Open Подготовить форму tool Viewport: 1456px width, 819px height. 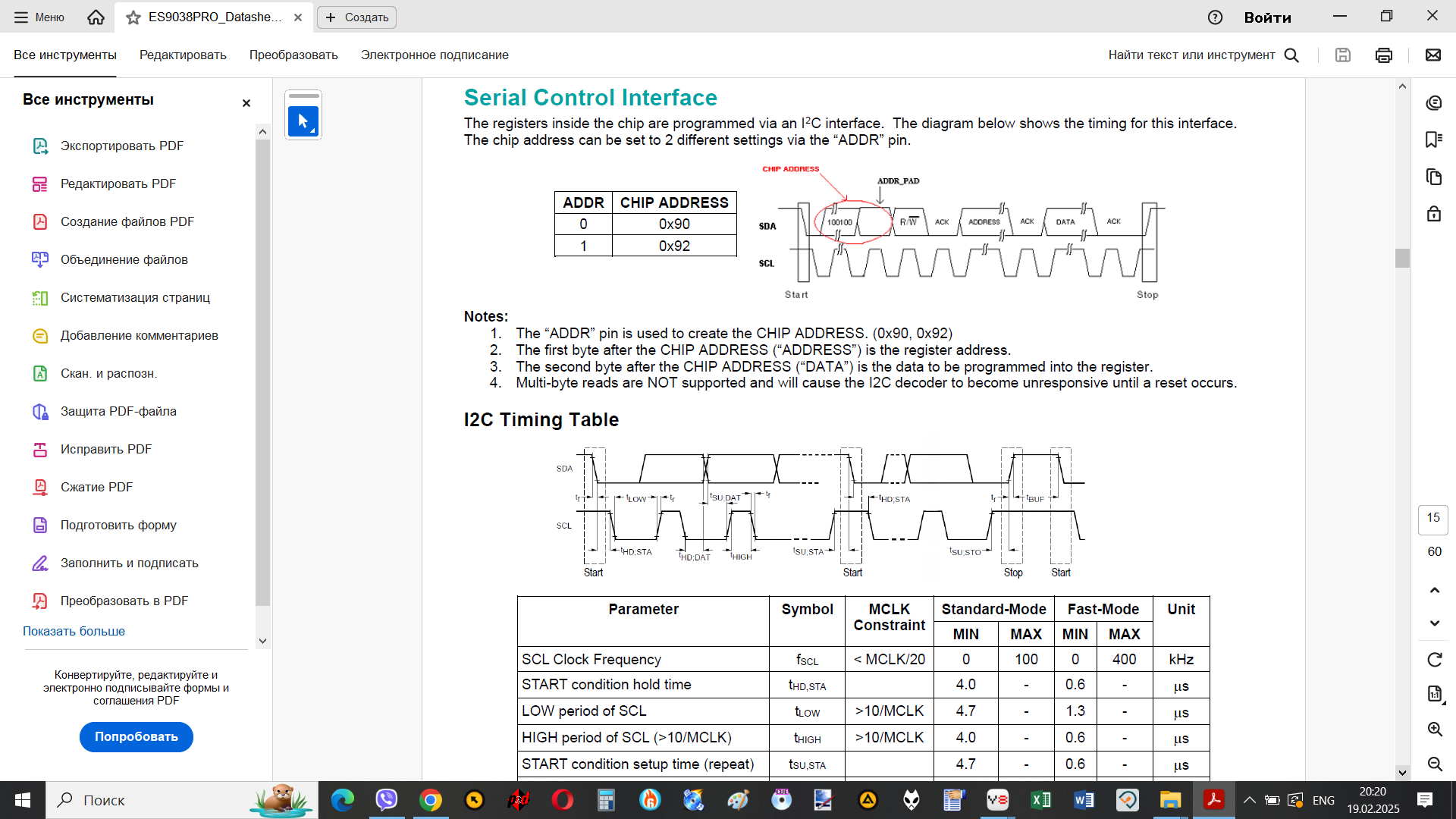[x=118, y=525]
